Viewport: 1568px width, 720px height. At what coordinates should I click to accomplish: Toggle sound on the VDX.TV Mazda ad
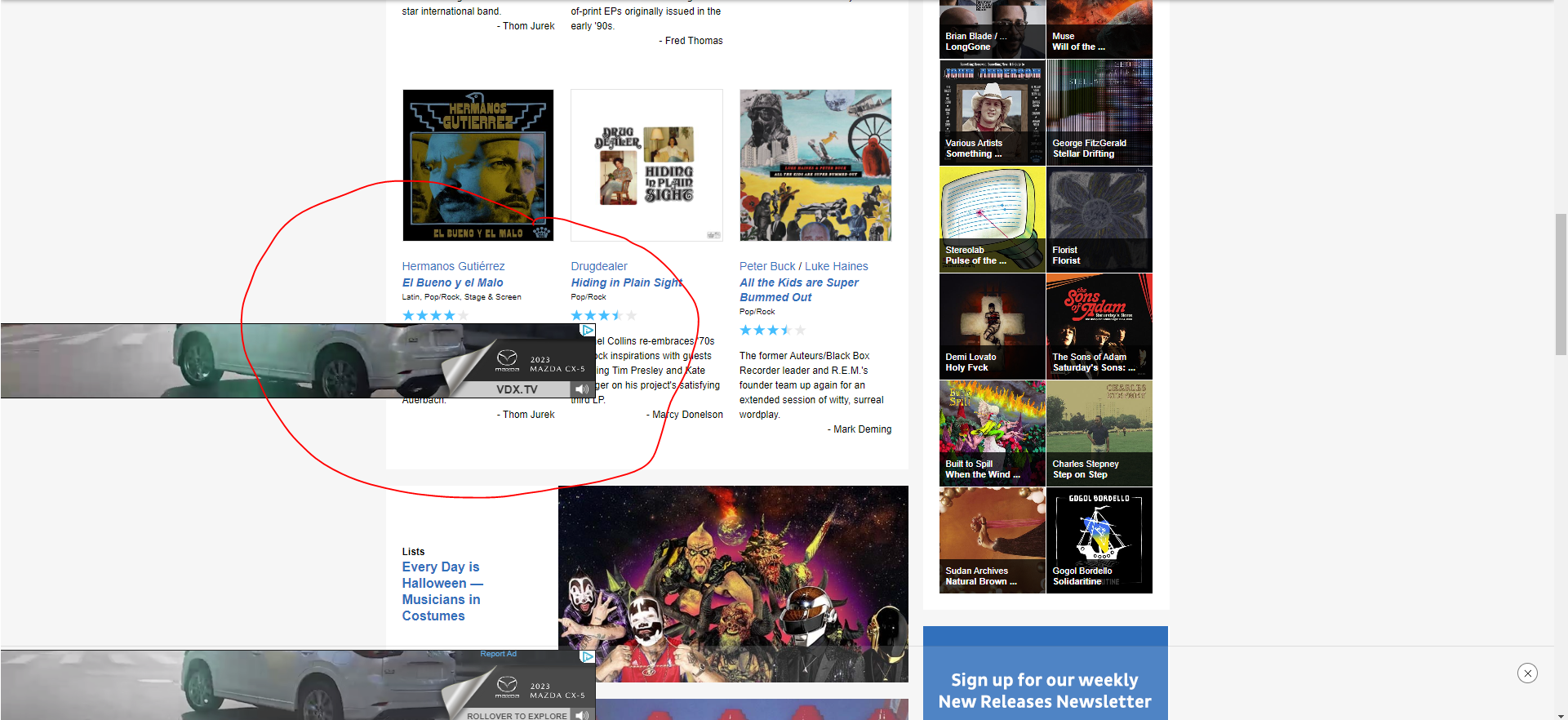pyautogui.click(x=581, y=389)
